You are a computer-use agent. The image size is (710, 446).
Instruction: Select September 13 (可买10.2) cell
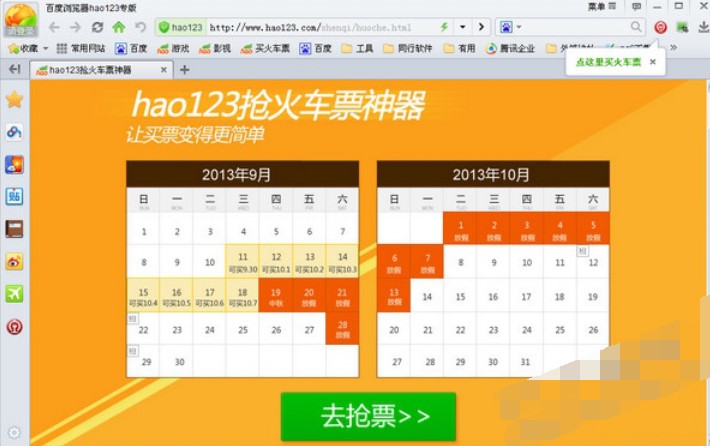click(x=309, y=262)
